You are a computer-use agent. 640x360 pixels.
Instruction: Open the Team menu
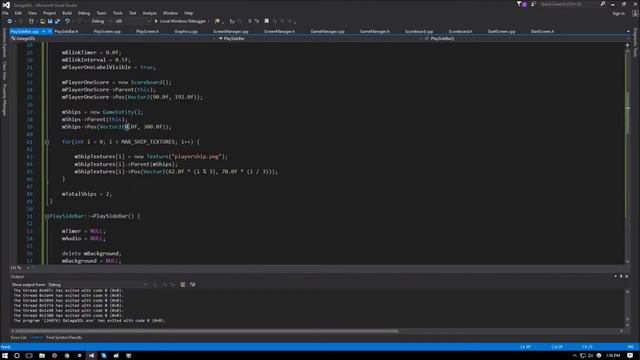pyautogui.click(x=101, y=13)
